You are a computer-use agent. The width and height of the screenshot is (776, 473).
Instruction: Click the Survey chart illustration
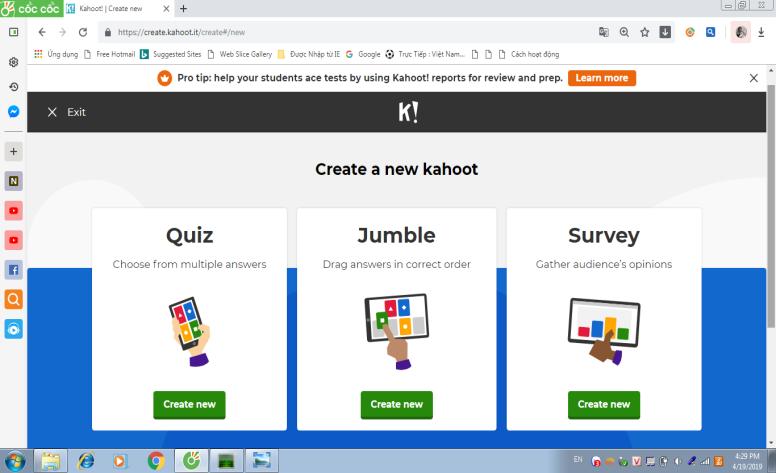(604, 330)
